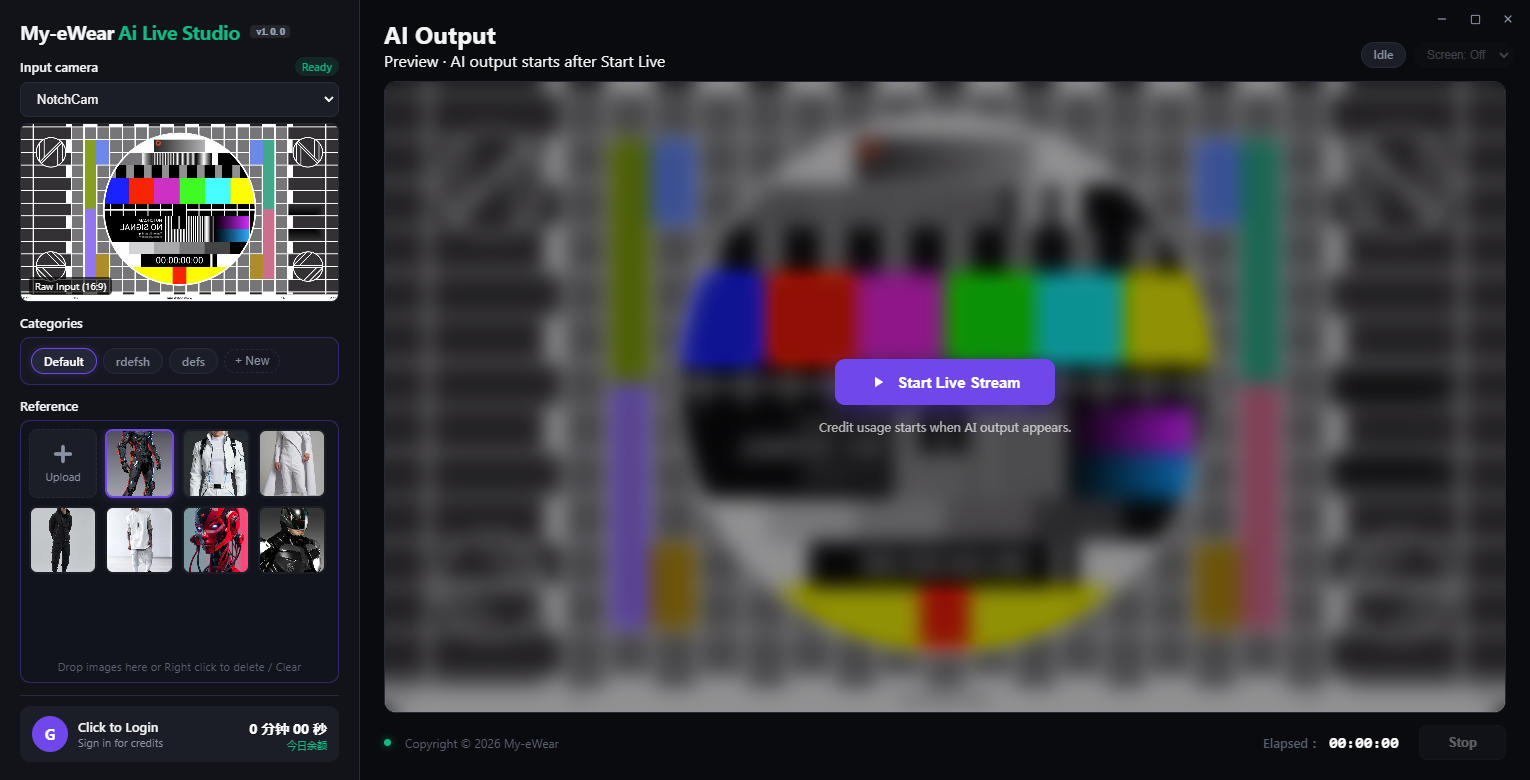Click the purple G avatar icon
The image size is (1530, 780).
click(50, 734)
